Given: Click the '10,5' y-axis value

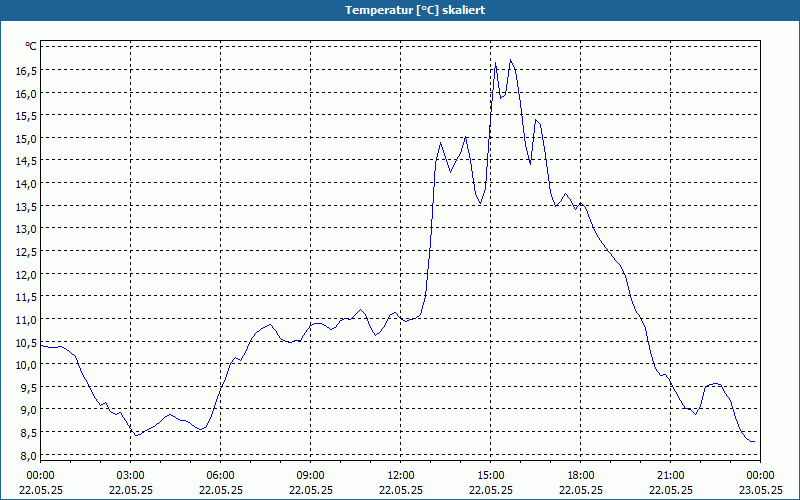Looking at the screenshot, I should pos(26,342).
